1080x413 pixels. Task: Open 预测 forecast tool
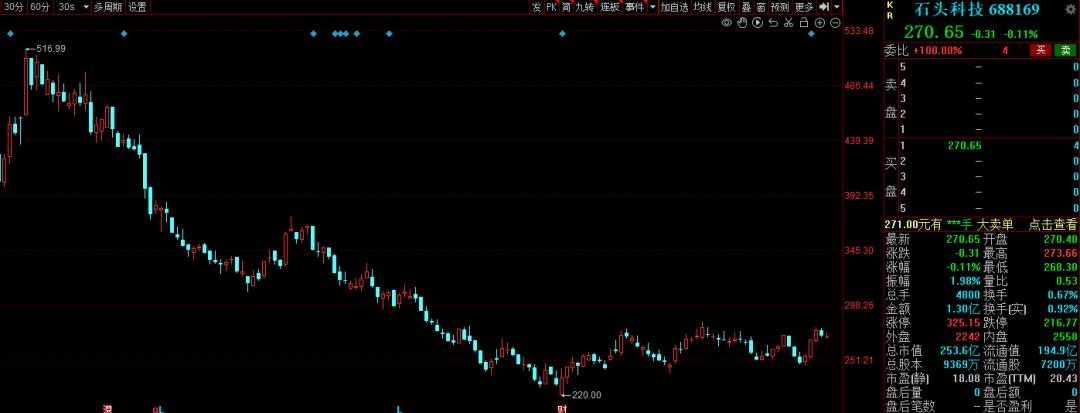coord(780,7)
